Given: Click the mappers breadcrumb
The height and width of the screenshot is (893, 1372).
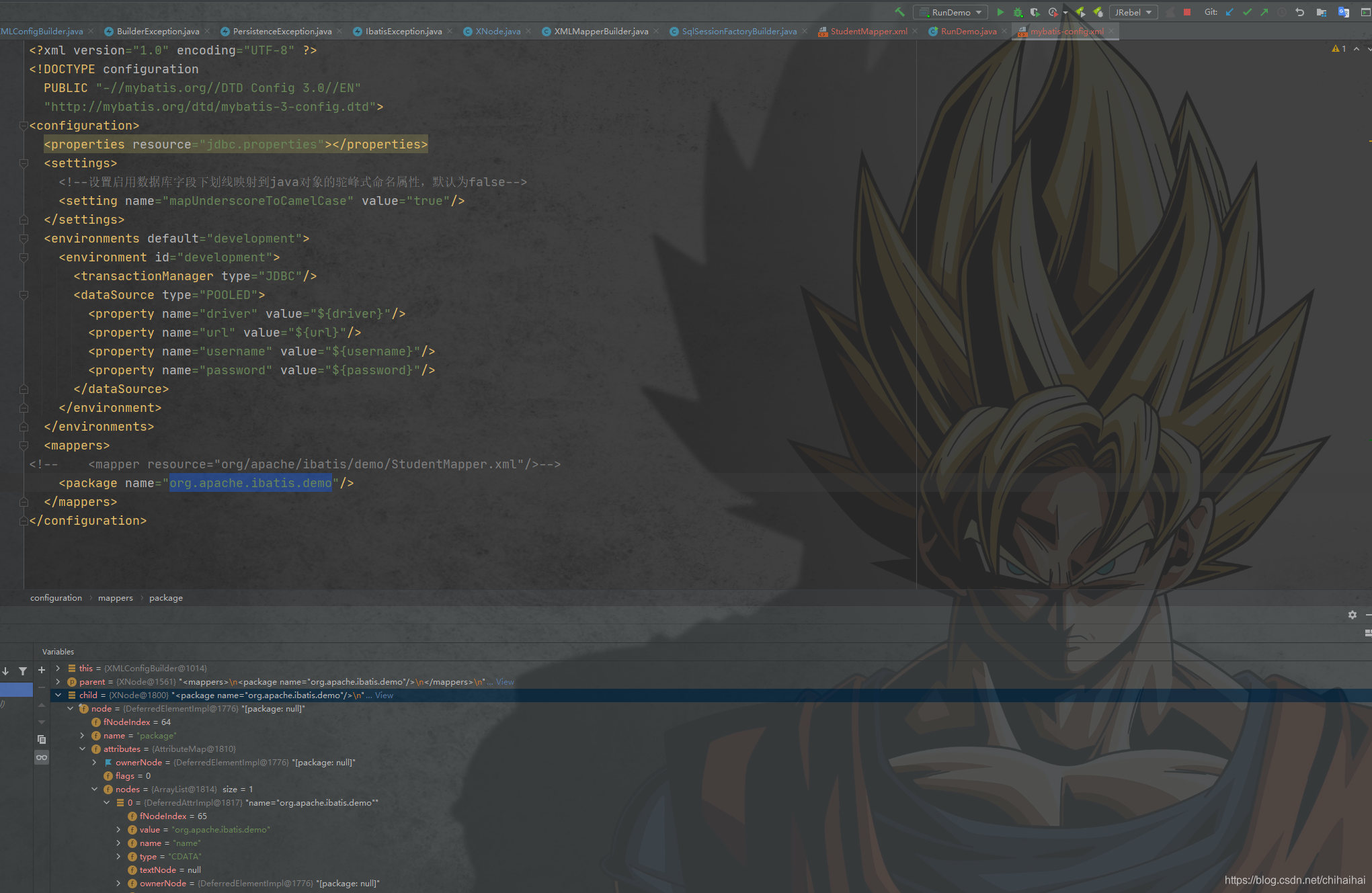Looking at the screenshot, I should coord(116,597).
